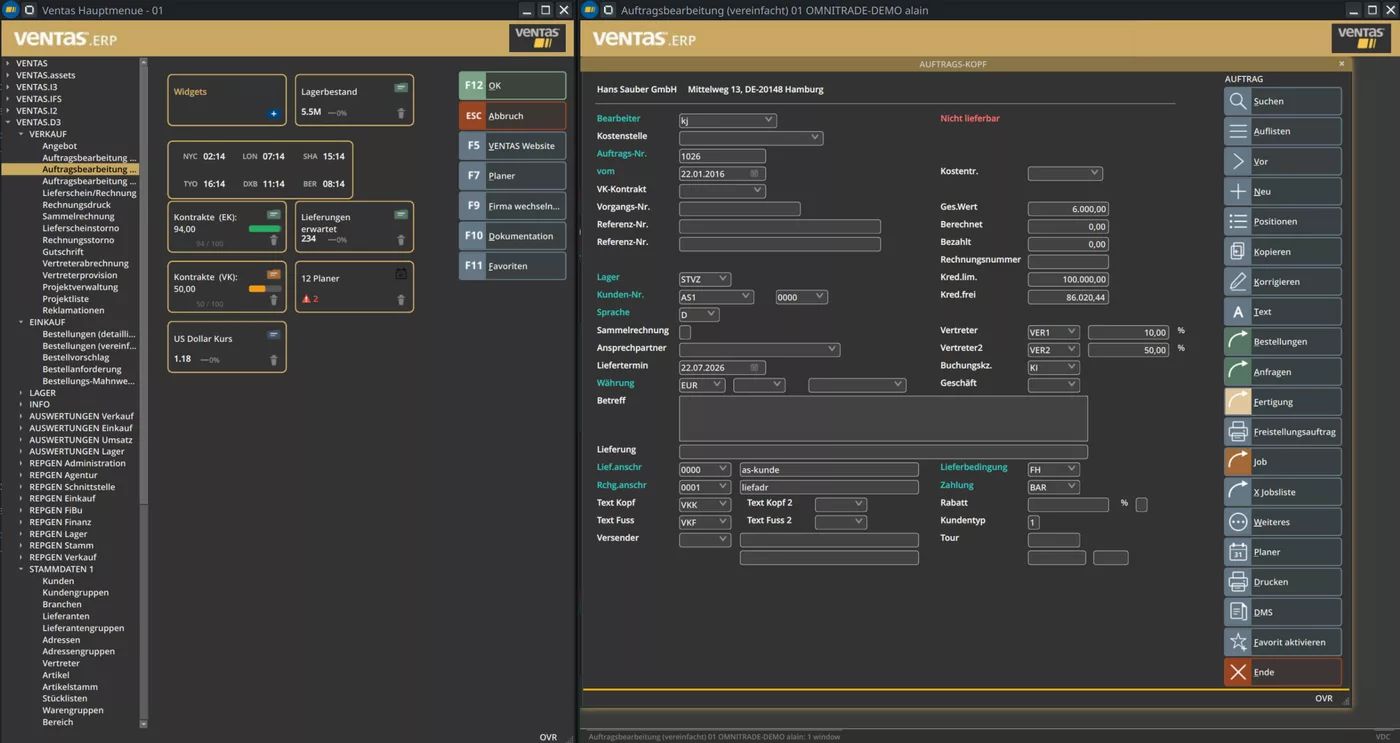1400x743 pixels.
Task: Collapse the STAMMDATEN 1 tree node
Action: click(x=21, y=569)
